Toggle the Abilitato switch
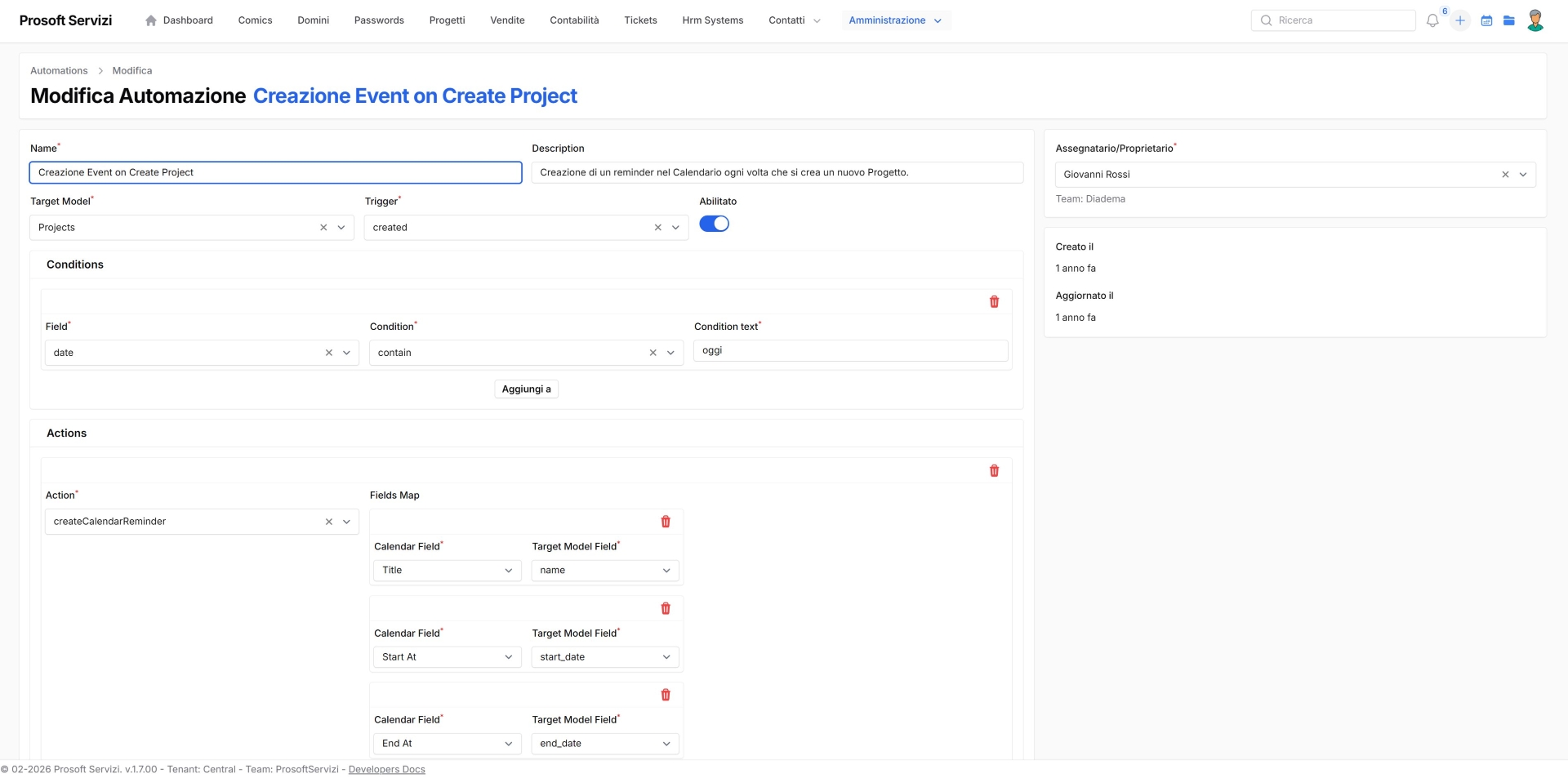1568x778 pixels. (x=714, y=224)
